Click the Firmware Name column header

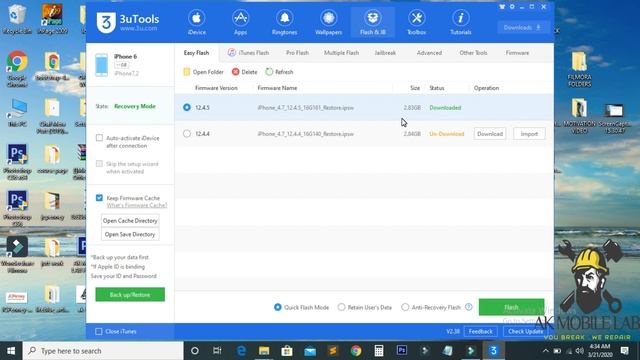277,88
